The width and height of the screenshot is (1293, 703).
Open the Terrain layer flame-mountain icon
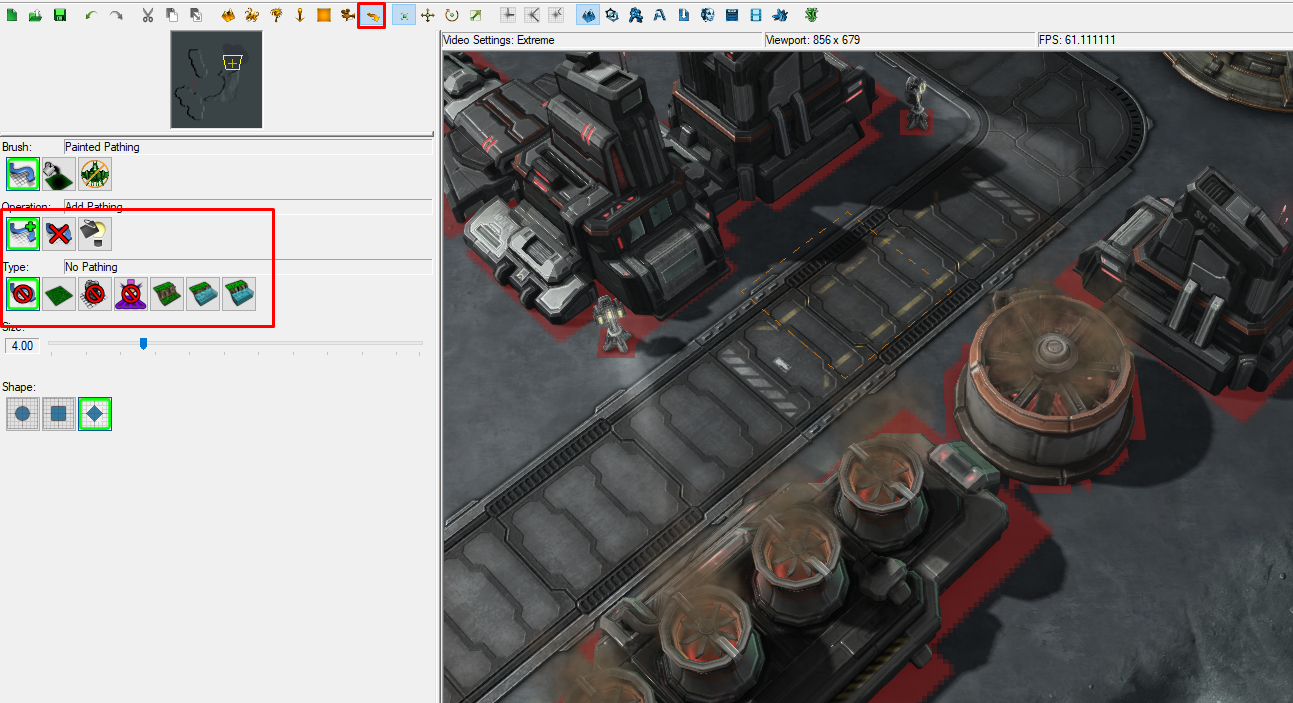pyautogui.click(x=228, y=15)
